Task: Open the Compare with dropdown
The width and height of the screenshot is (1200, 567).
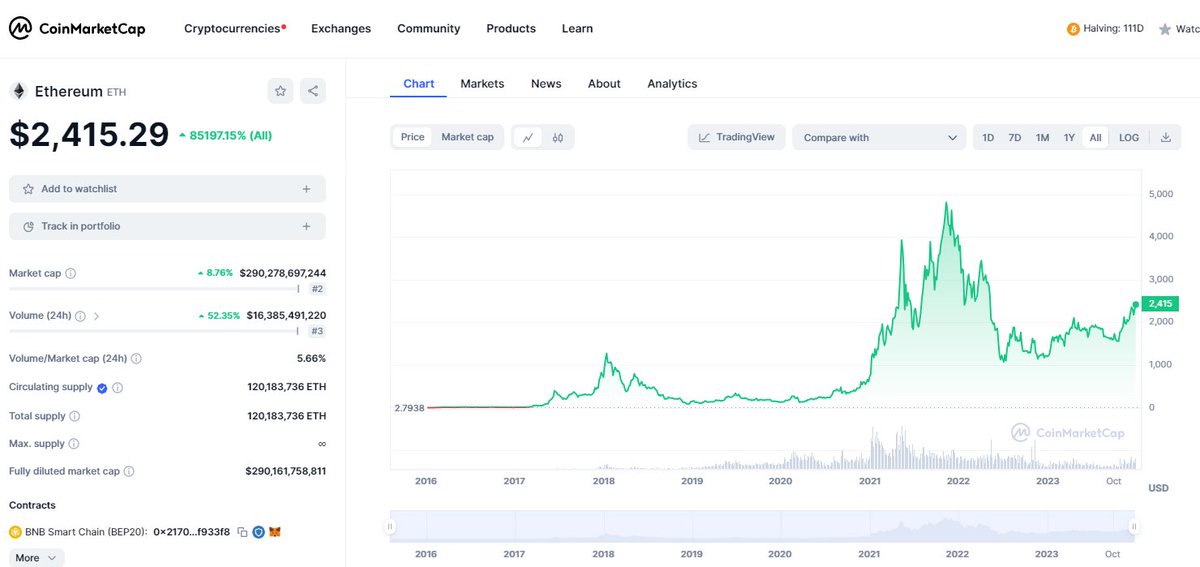Action: pos(879,137)
